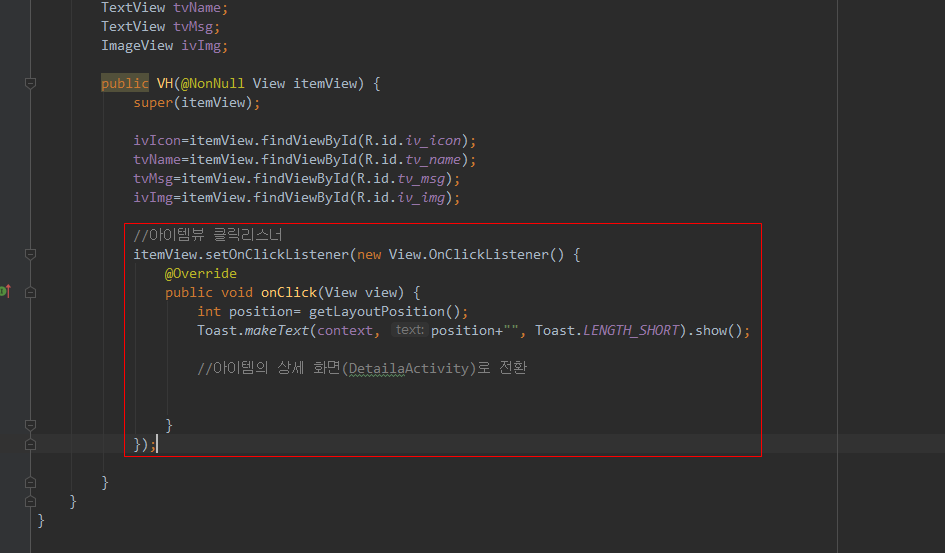945x553 pixels.
Task: Click the 'show()' call on the Toast line
Action: point(718,330)
